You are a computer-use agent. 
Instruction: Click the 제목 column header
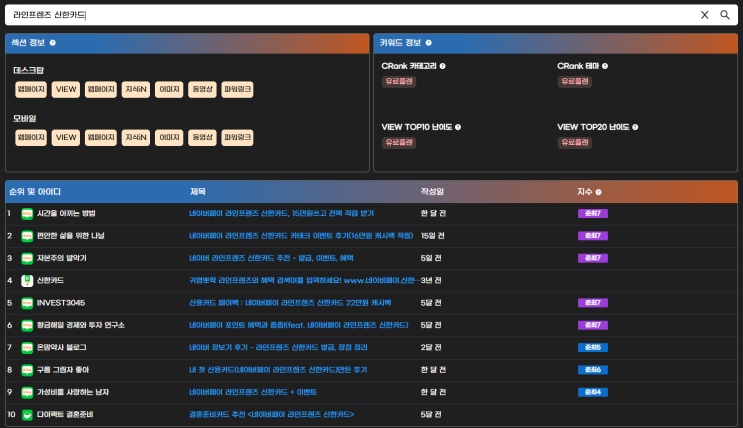coord(198,191)
